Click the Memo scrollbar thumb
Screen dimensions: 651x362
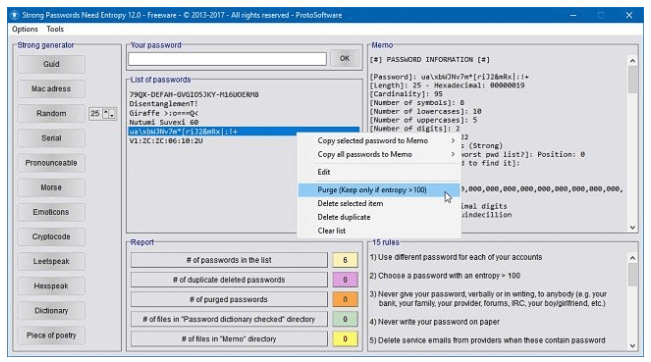[632, 80]
